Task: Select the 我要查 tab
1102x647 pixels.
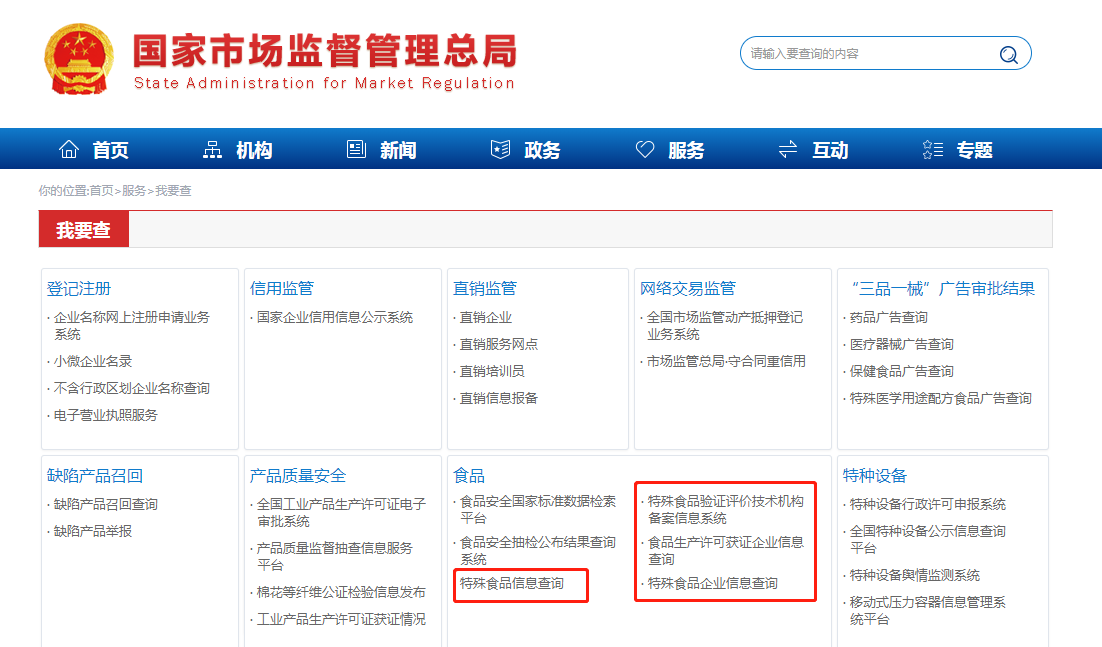Action: 83,230
